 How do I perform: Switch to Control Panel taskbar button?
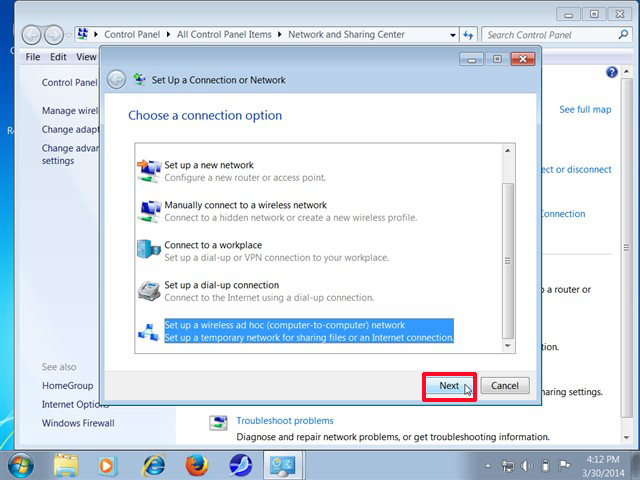[283, 465]
